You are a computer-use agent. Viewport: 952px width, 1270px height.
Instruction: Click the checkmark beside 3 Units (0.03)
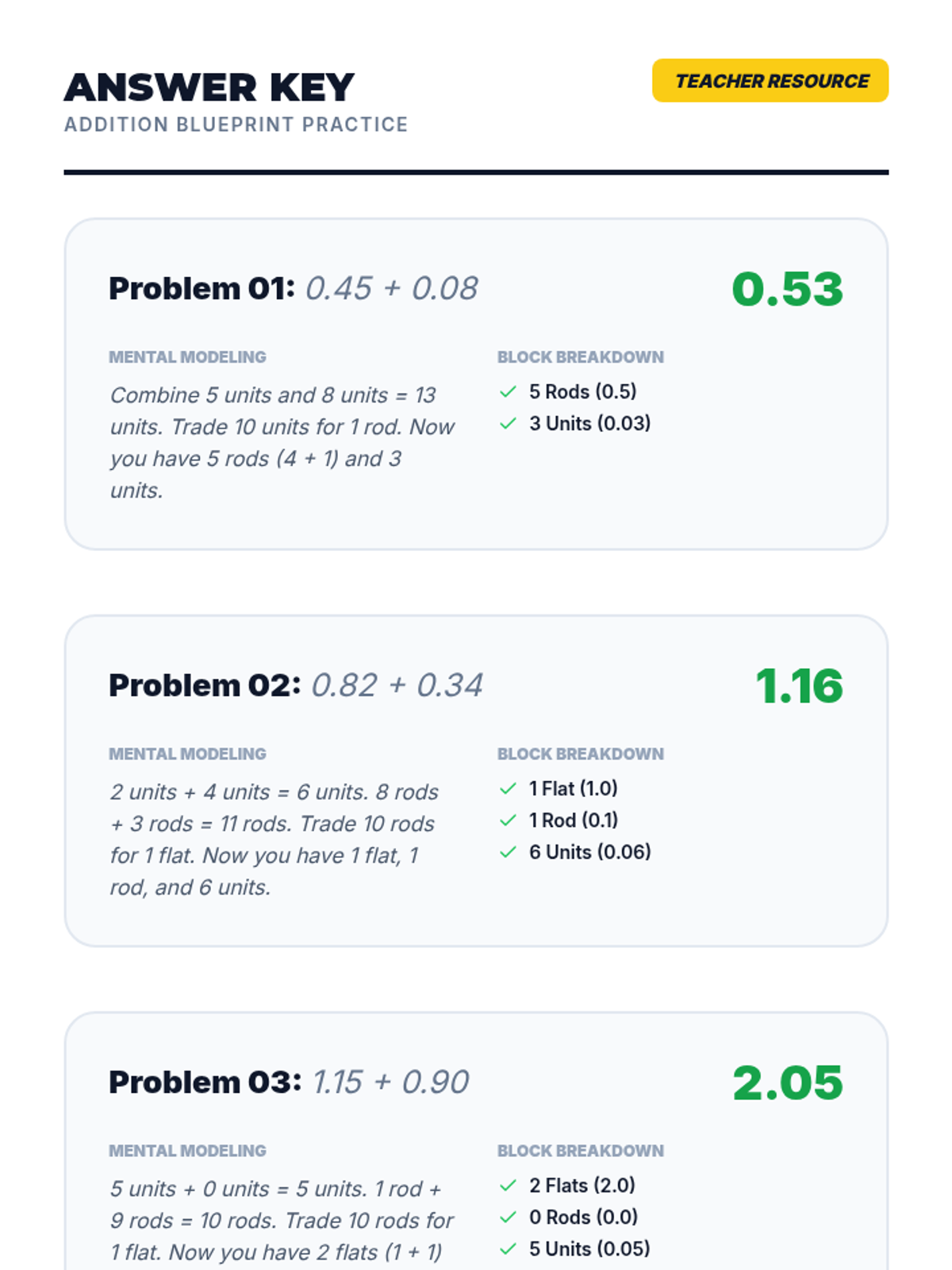pos(509,423)
